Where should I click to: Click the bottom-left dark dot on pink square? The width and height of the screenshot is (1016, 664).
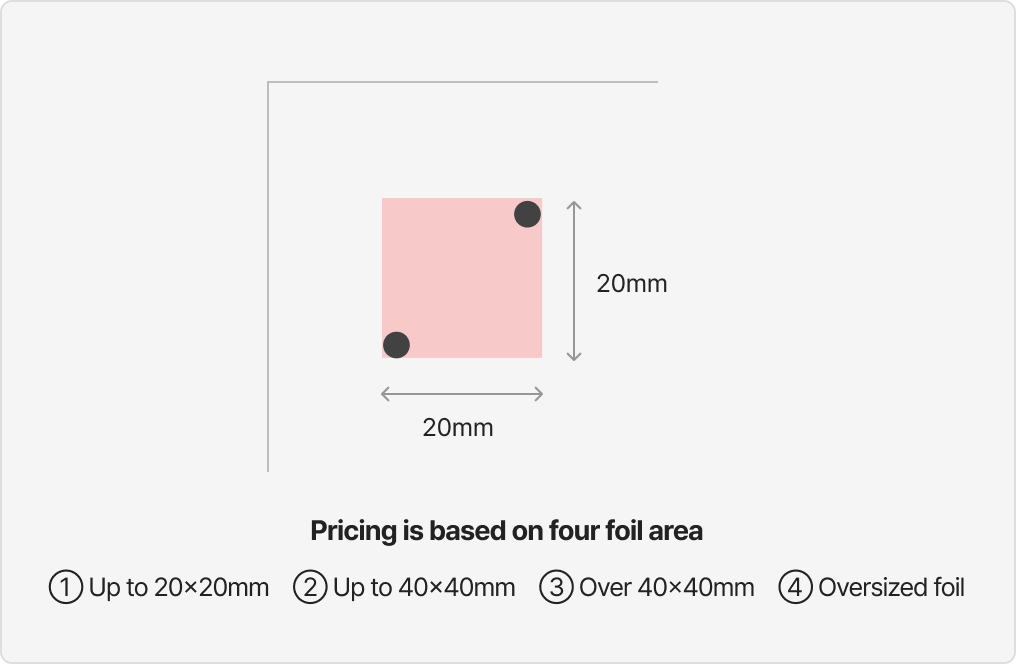[x=397, y=345]
